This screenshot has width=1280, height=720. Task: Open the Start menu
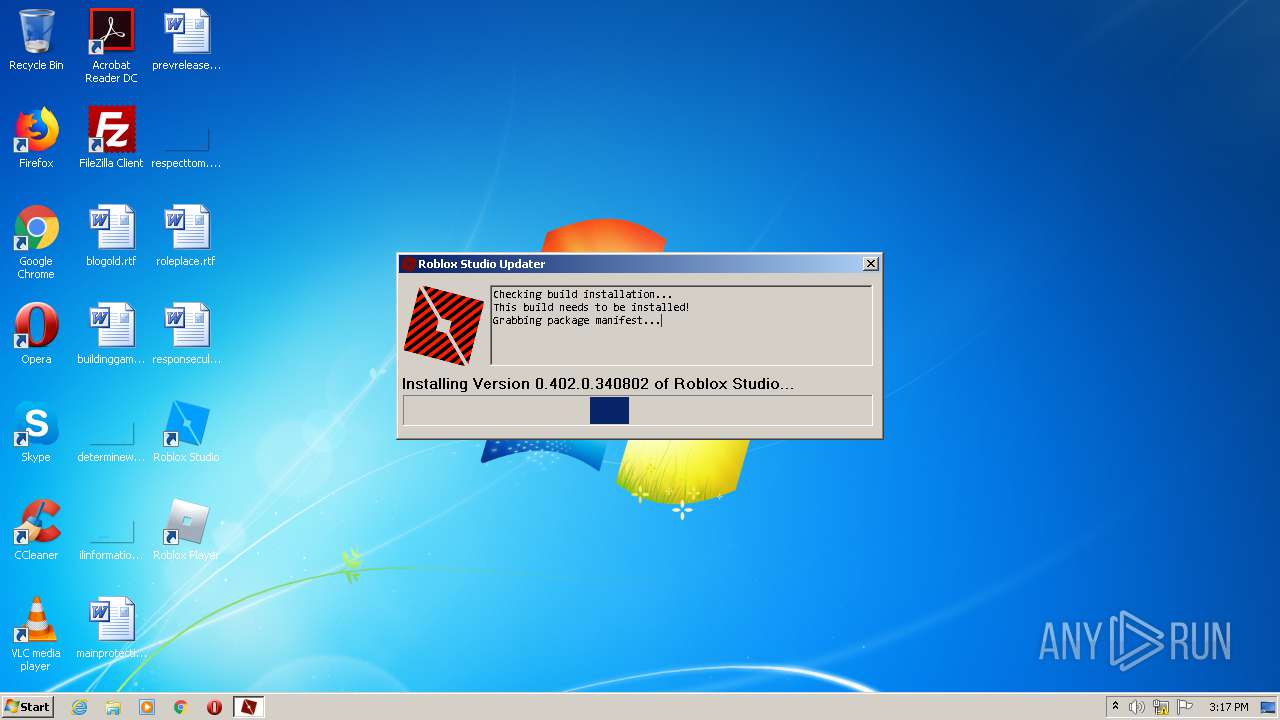[x=27, y=707]
